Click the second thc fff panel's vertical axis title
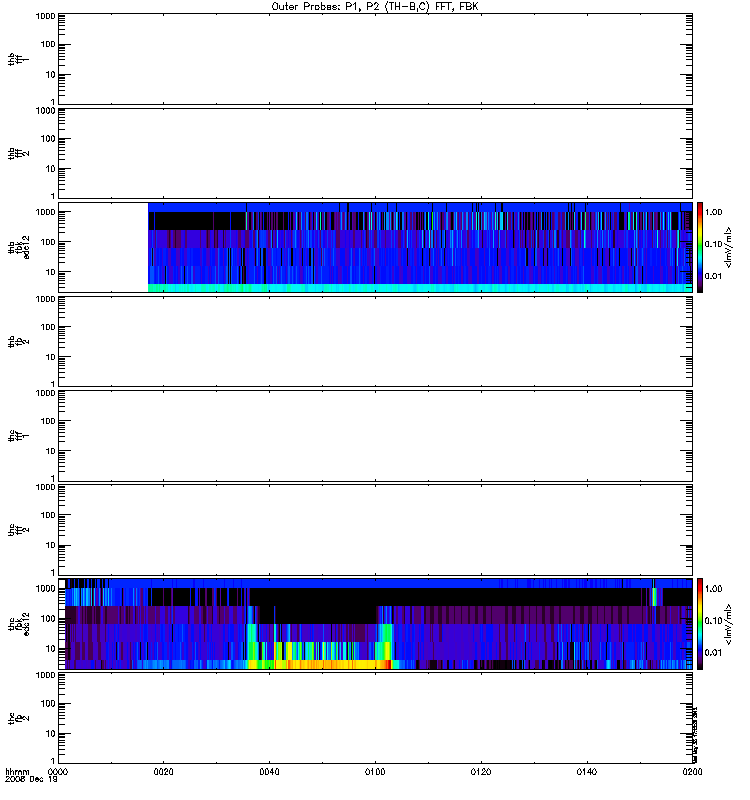 point(18,530)
